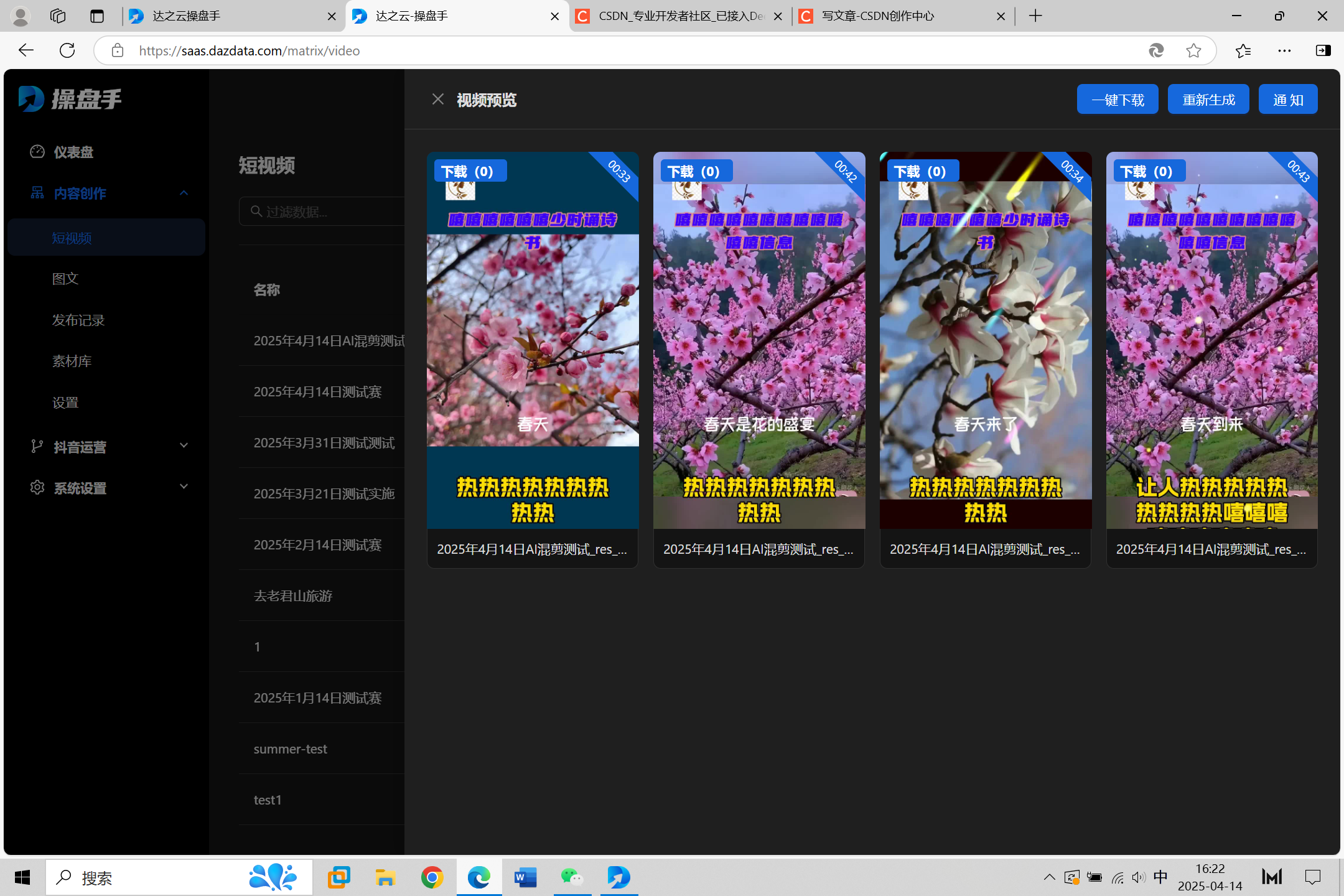
Task: Open Windows Start menu
Action: (x=22, y=877)
